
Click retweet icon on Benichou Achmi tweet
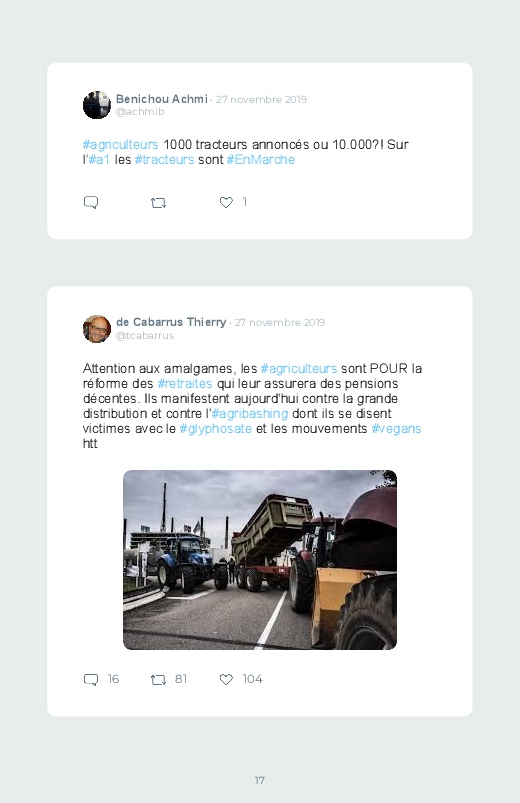pyautogui.click(x=158, y=203)
